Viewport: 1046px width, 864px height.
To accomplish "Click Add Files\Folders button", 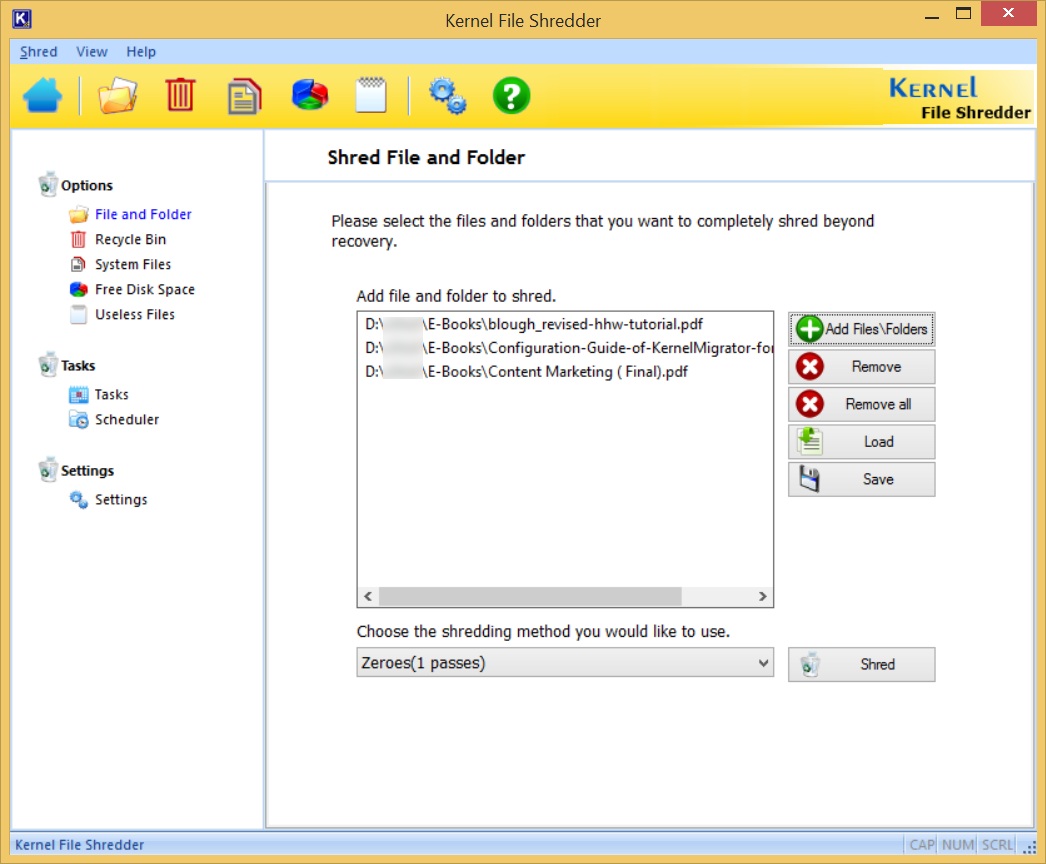I will [862, 329].
